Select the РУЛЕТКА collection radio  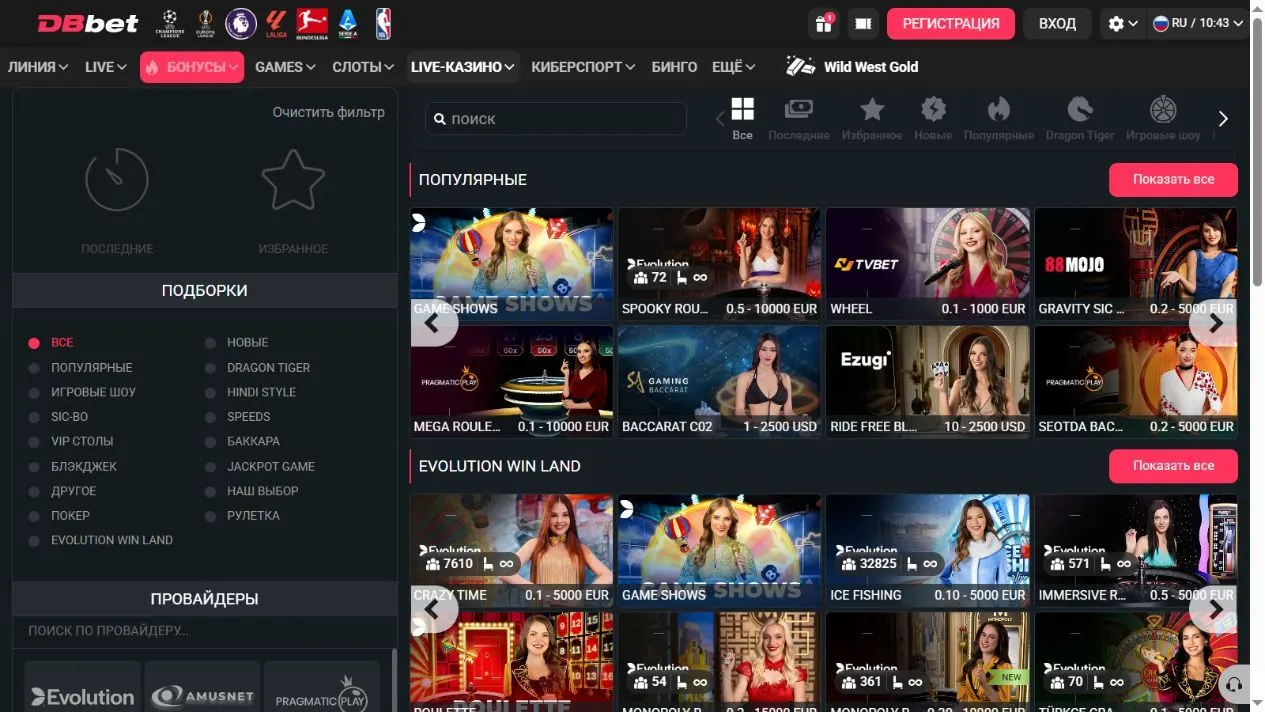(210, 516)
